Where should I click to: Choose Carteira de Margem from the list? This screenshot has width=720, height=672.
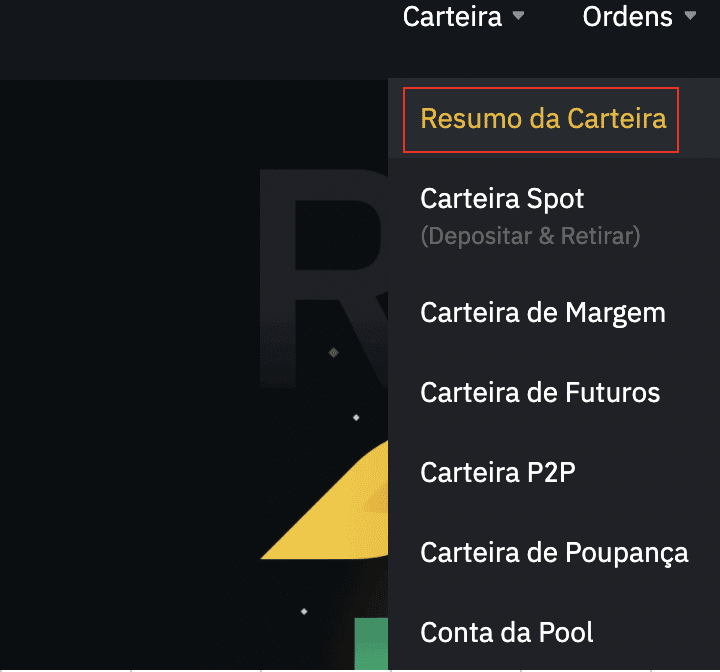pyautogui.click(x=543, y=313)
